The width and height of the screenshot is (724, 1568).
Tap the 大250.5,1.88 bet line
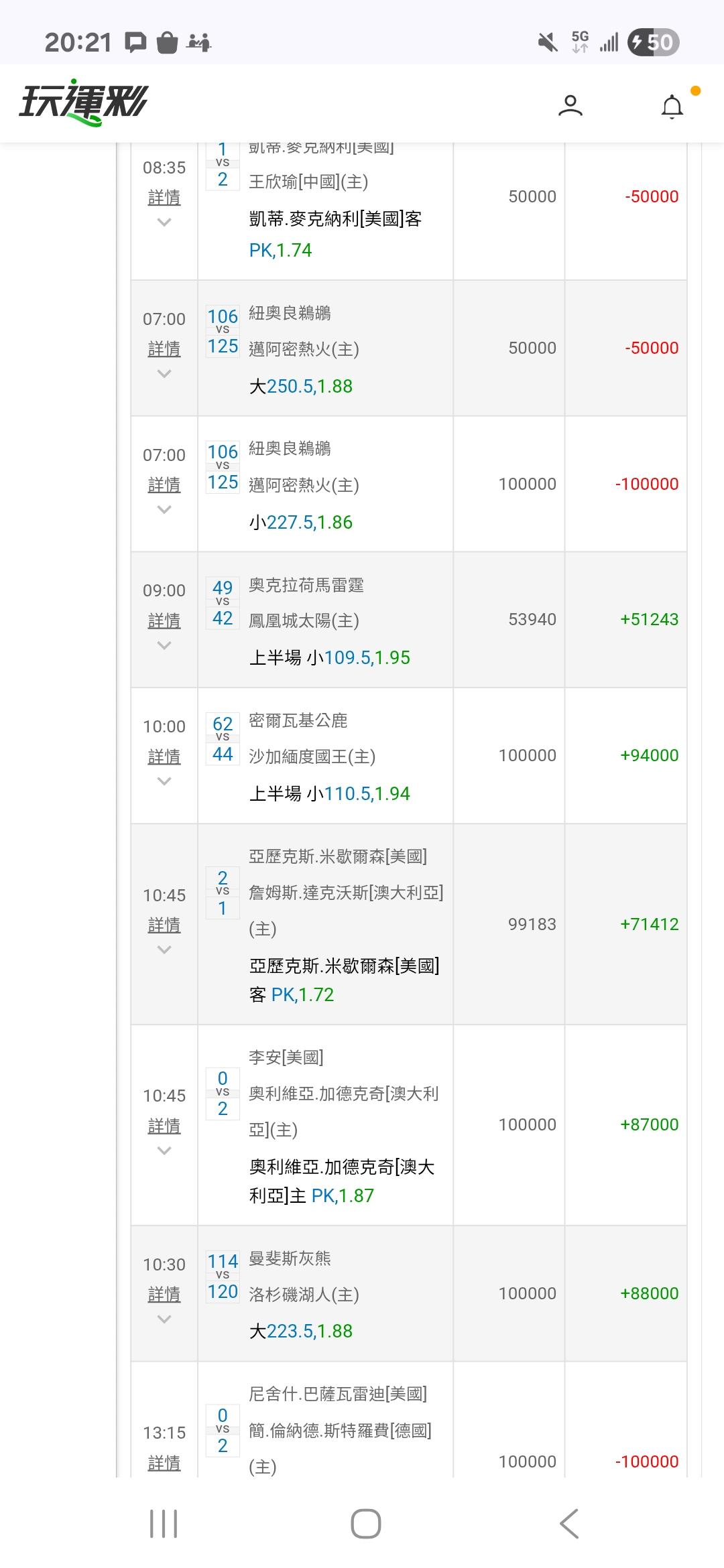(x=301, y=387)
